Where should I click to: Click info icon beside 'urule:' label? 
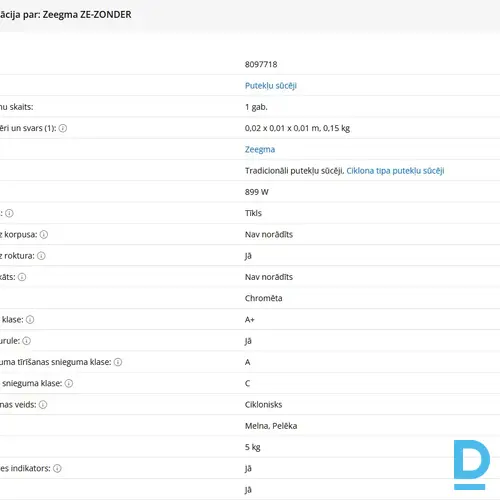coord(27,341)
